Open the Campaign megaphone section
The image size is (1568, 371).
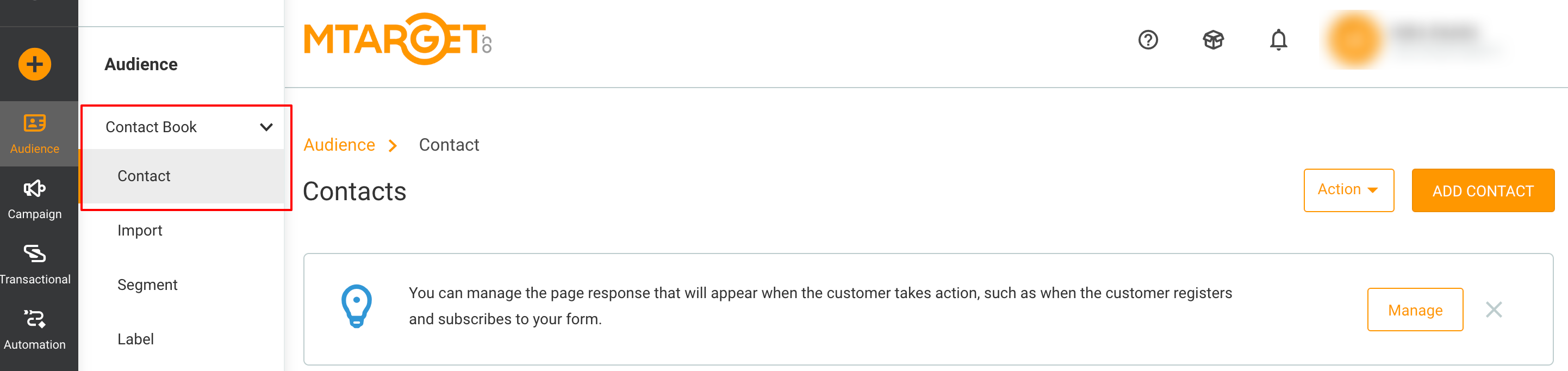pyautogui.click(x=35, y=199)
